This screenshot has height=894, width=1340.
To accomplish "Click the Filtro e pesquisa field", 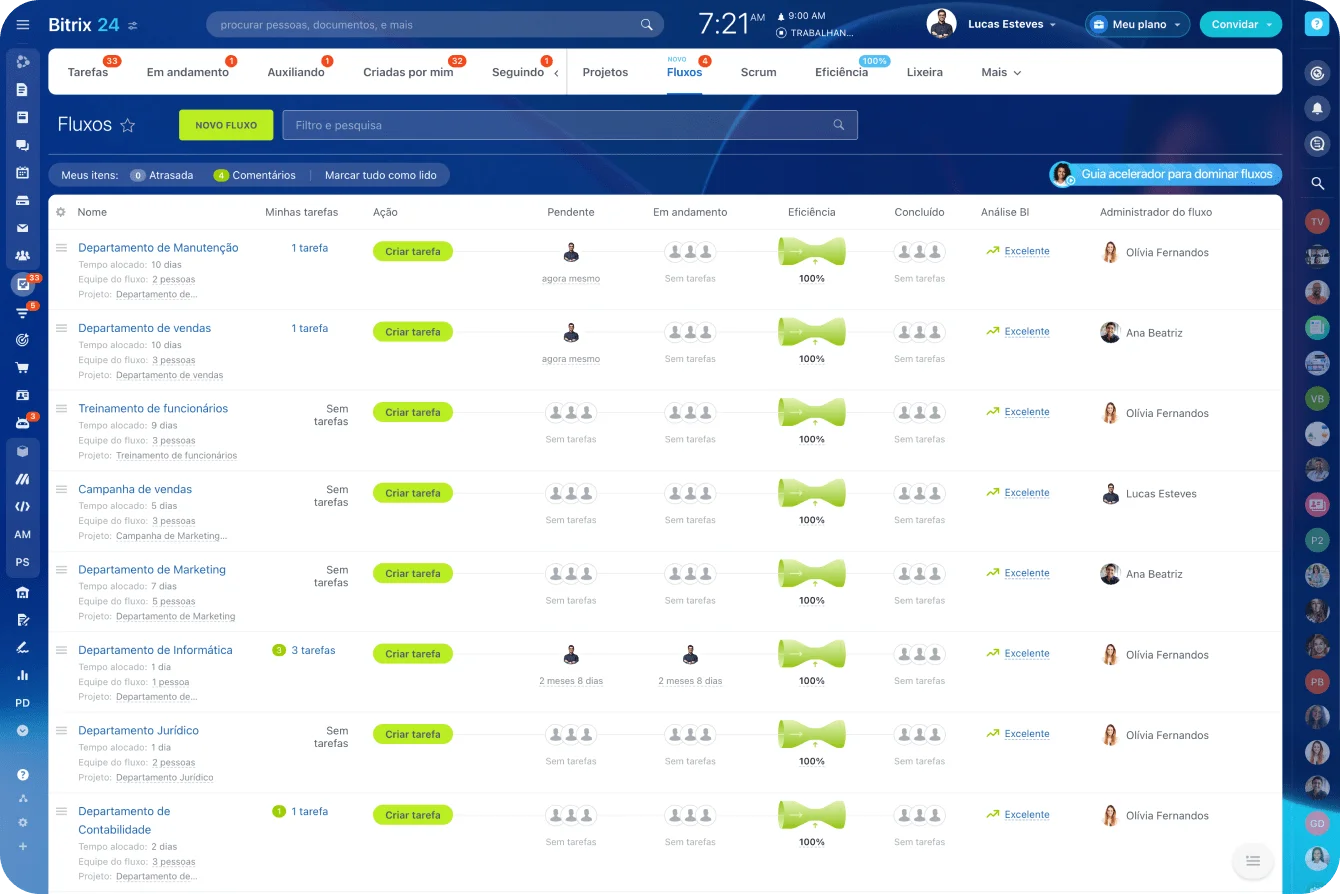I will [x=560, y=125].
